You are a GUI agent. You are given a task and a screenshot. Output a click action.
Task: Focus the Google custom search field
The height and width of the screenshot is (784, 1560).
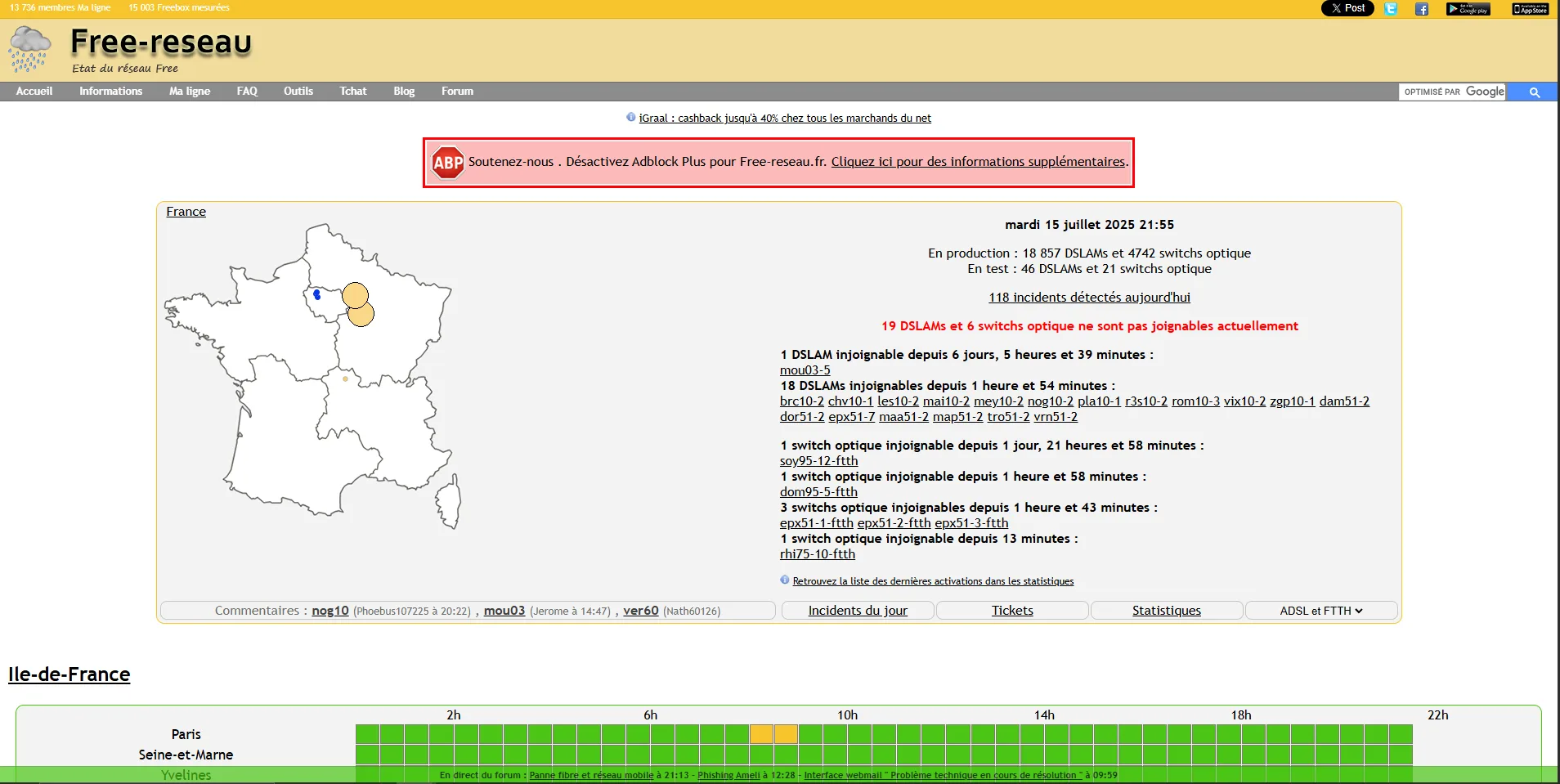(1453, 92)
